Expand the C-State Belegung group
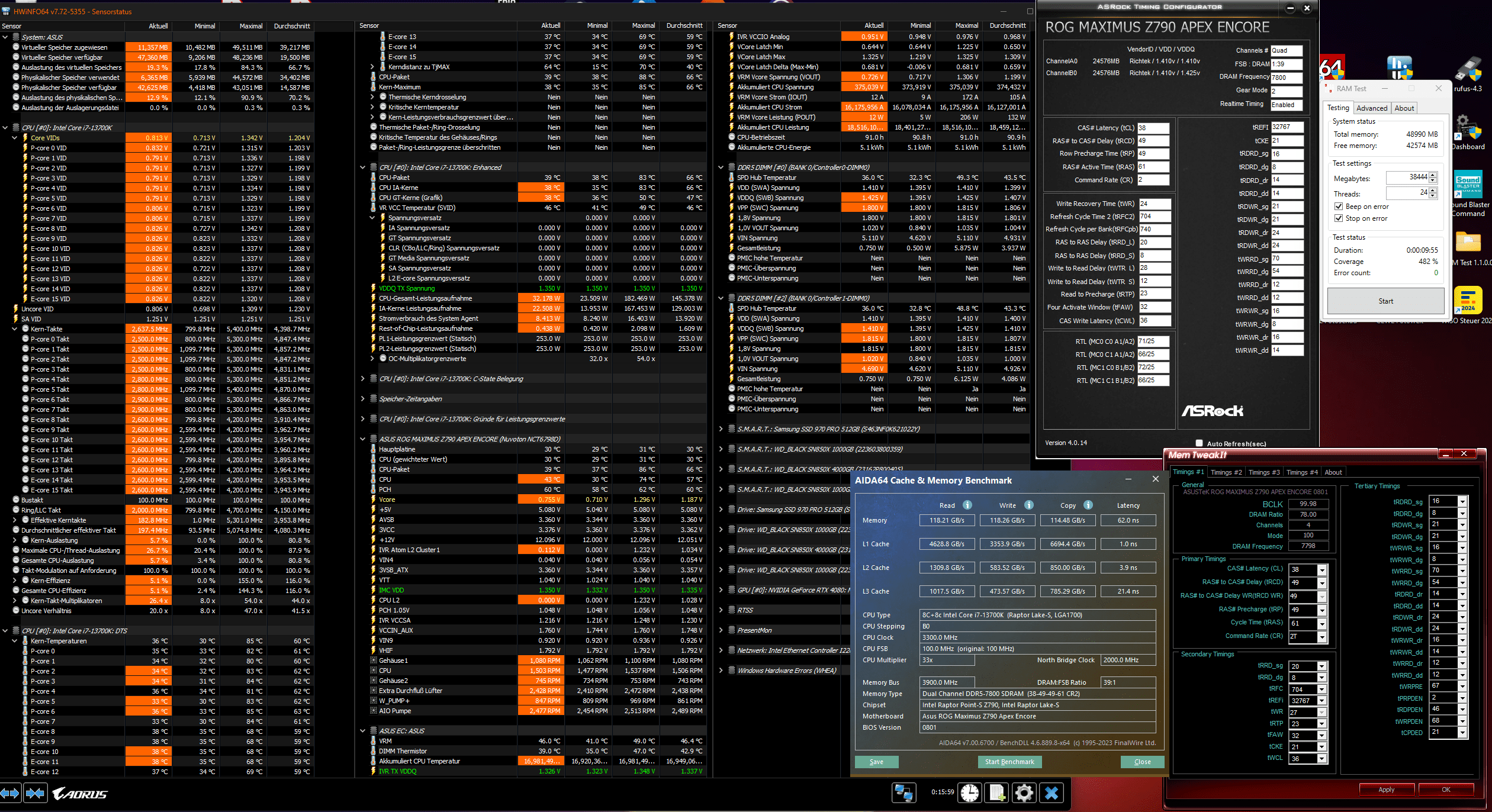The height and width of the screenshot is (812, 1492). tap(363, 379)
